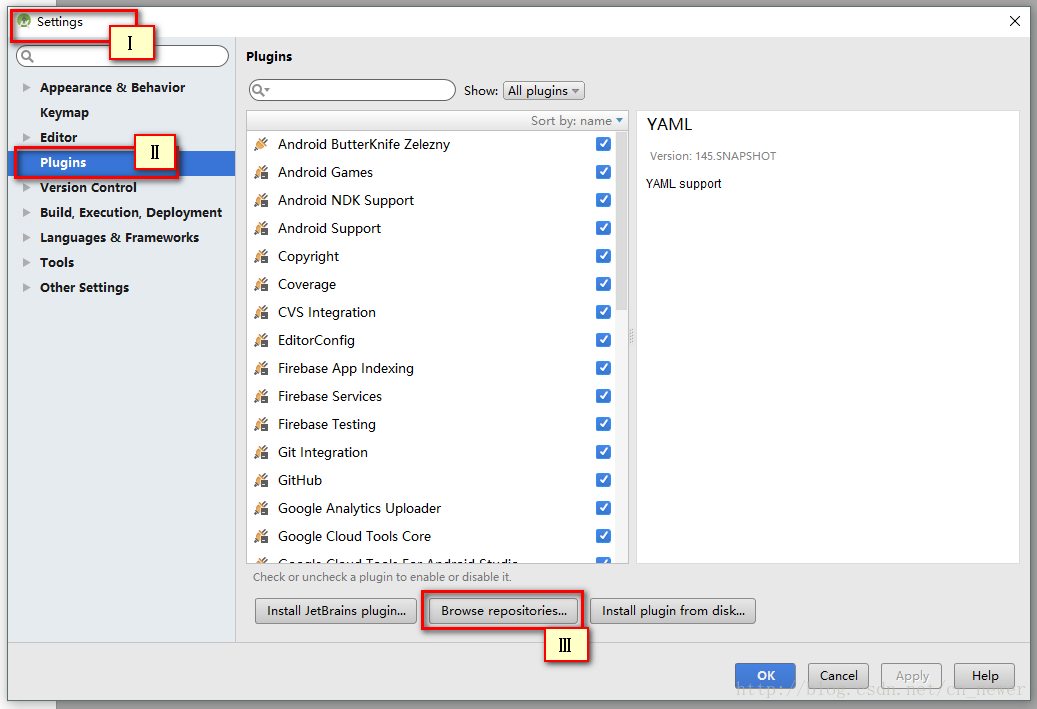Click Install plugin from disk button
This screenshot has height=709, width=1037.
pyautogui.click(x=673, y=611)
